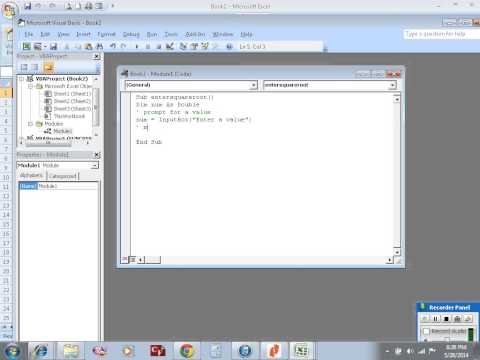Click the Insert UserForm toolbar icon
The image size is (480, 360).
pyautogui.click(x=37, y=46)
